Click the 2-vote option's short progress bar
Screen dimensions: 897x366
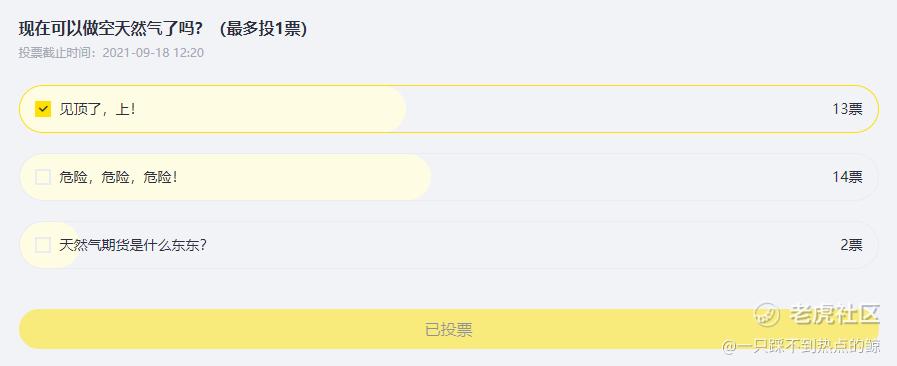coord(50,245)
